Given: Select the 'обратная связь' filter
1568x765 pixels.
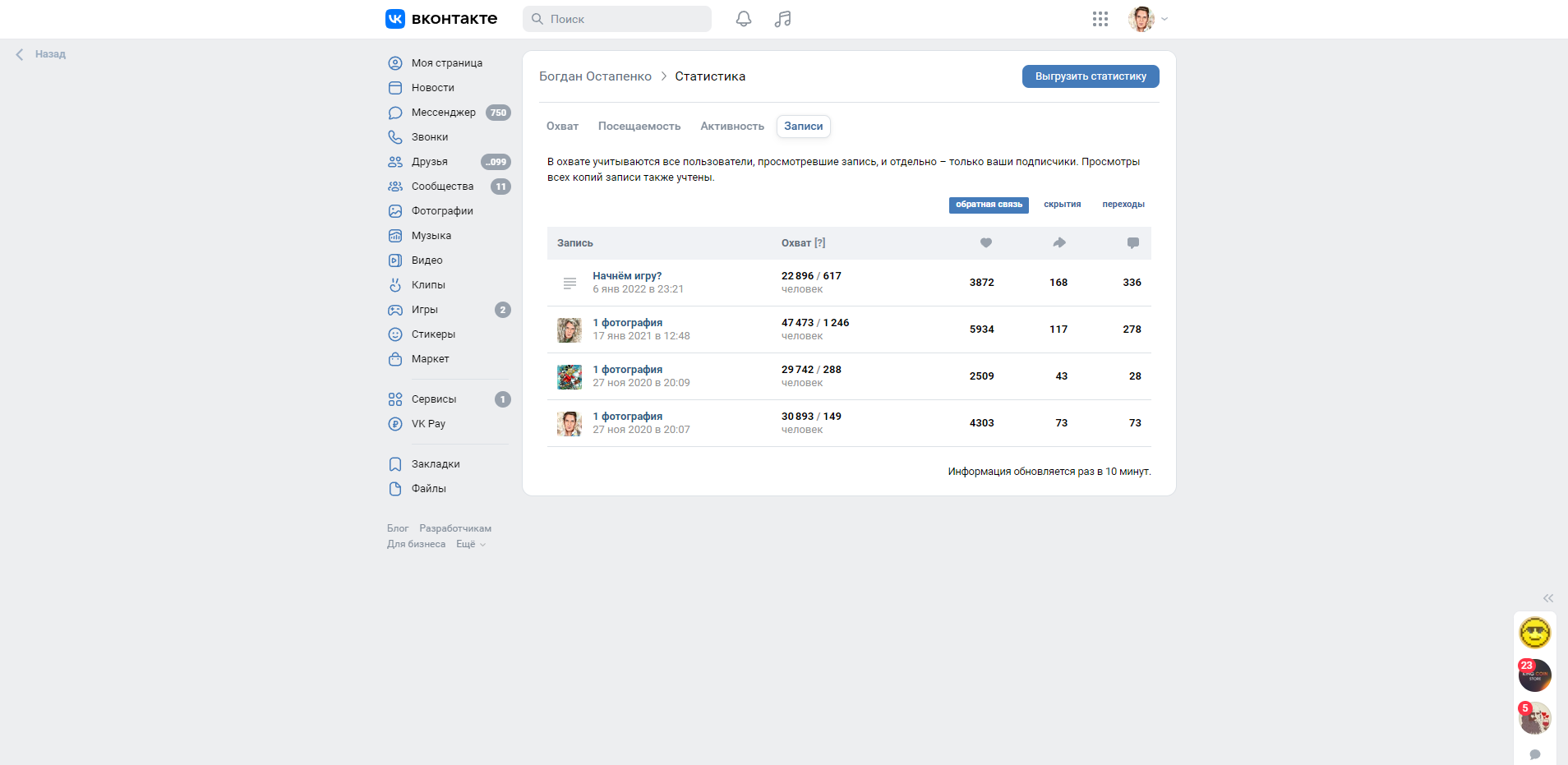Looking at the screenshot, I should 988,205.
